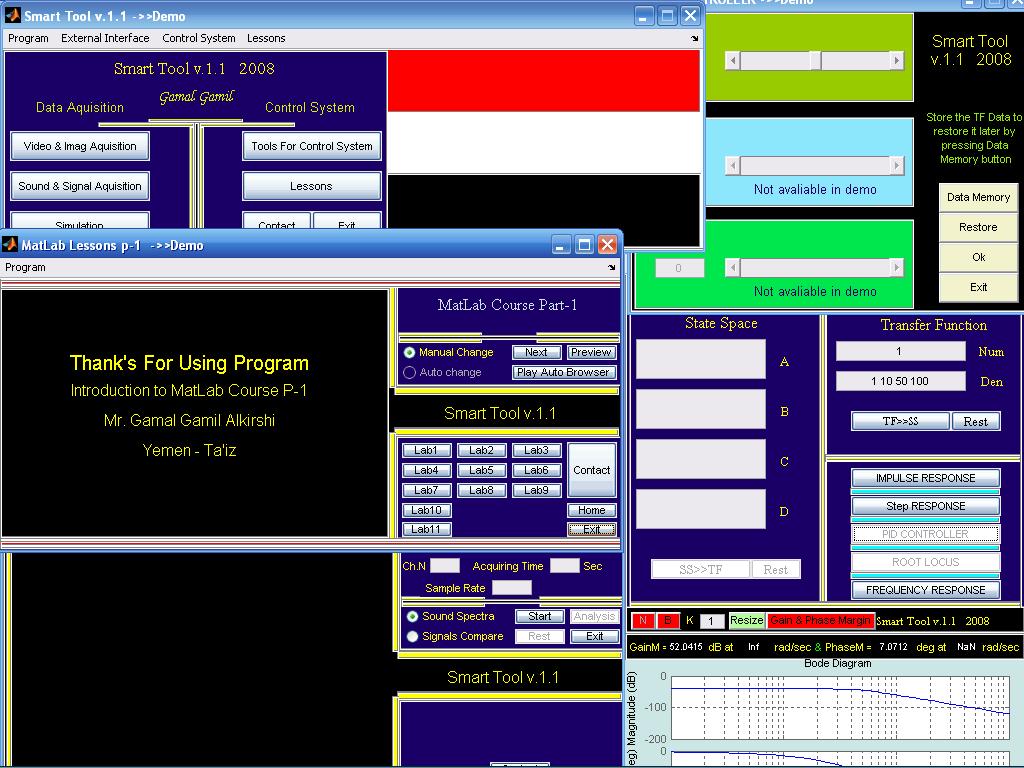Click the Lessons button under Control System

(x=312, y=186)
